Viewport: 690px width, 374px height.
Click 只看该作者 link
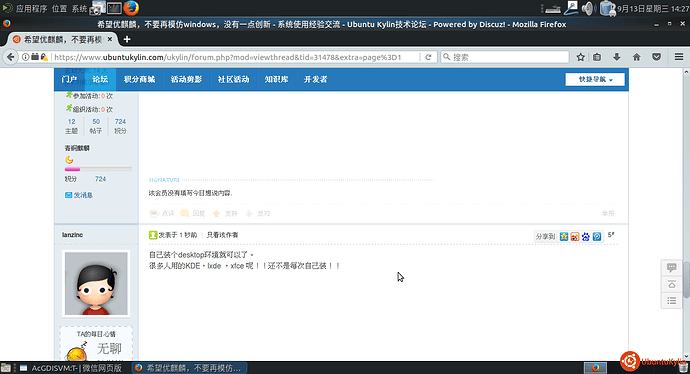tap(222, 235)
